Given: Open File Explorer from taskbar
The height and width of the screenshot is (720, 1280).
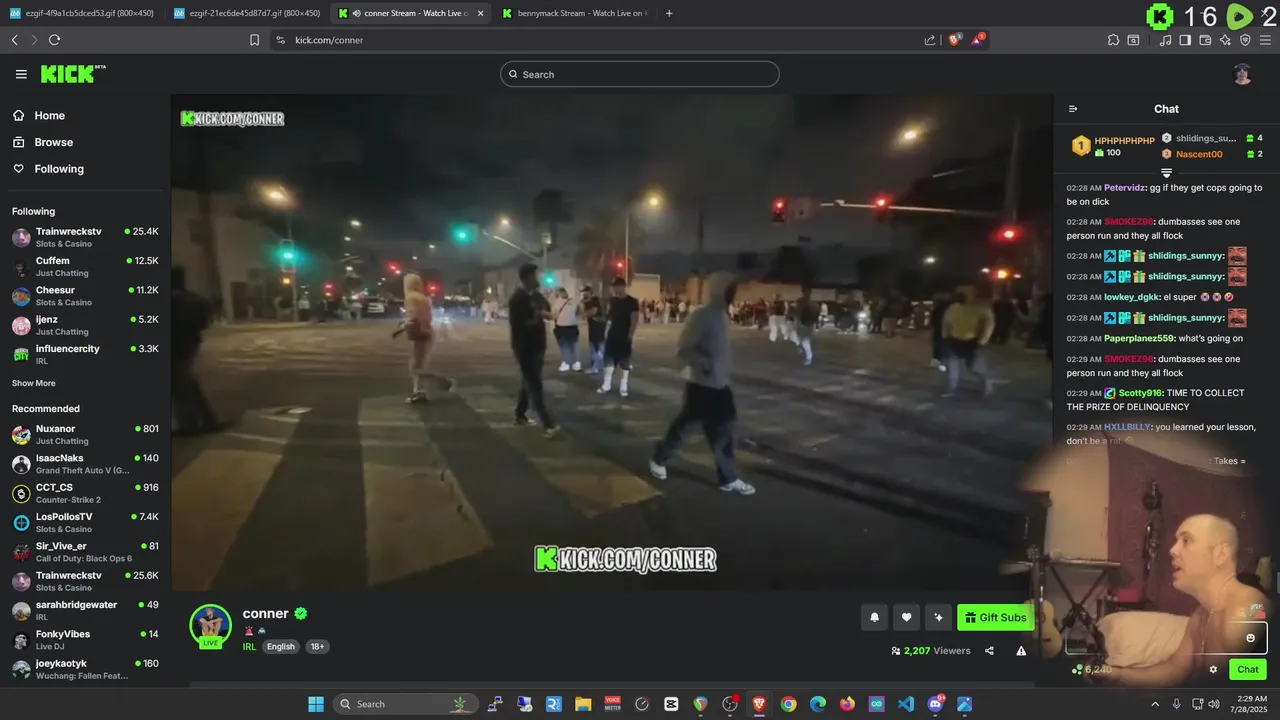Looking at the screenshot, I should [x=582, y=704].
